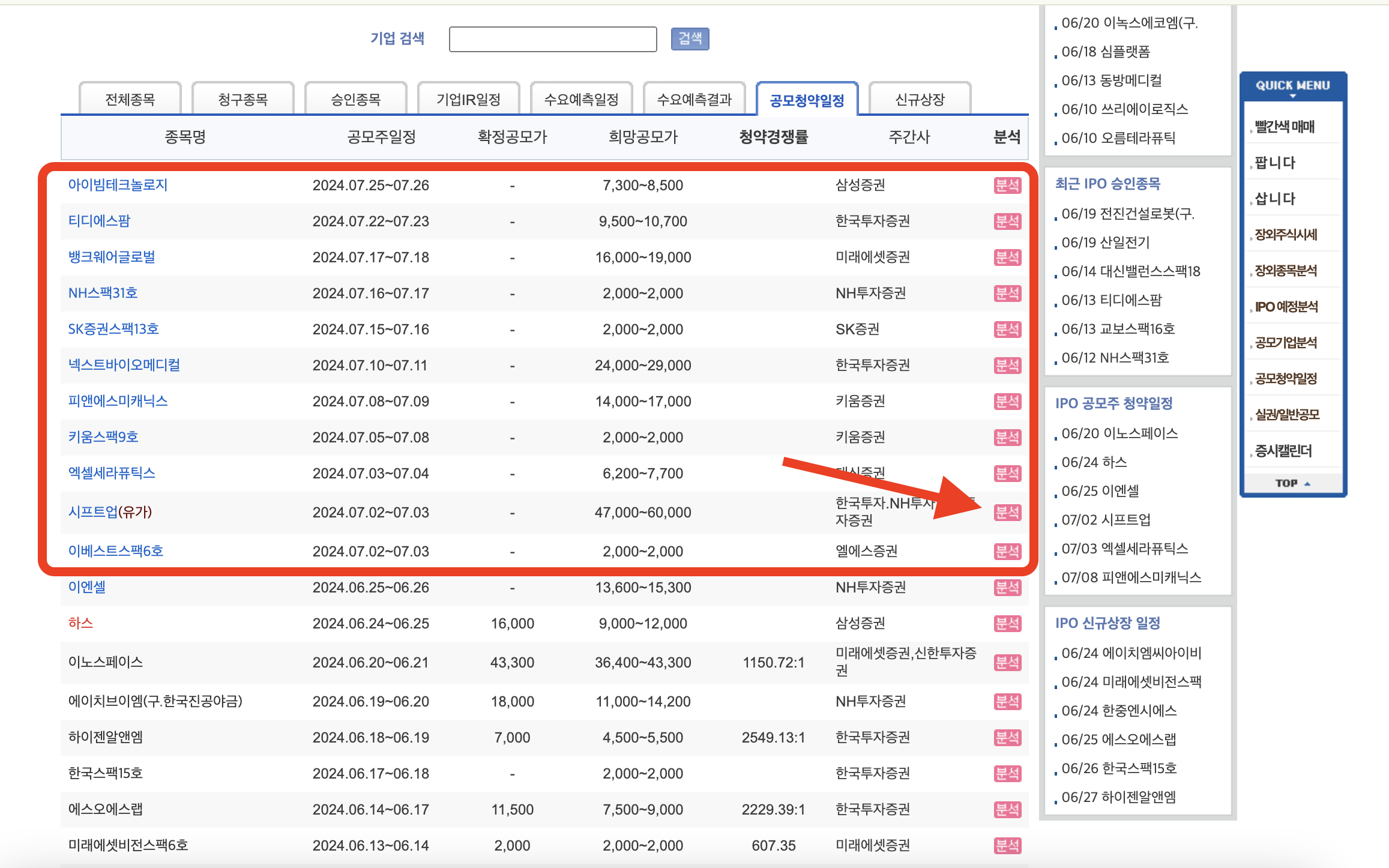Click 분석 icon for 시프트업 row
This screenshot has width=1389, height=868.
(x=1007, y=513)
